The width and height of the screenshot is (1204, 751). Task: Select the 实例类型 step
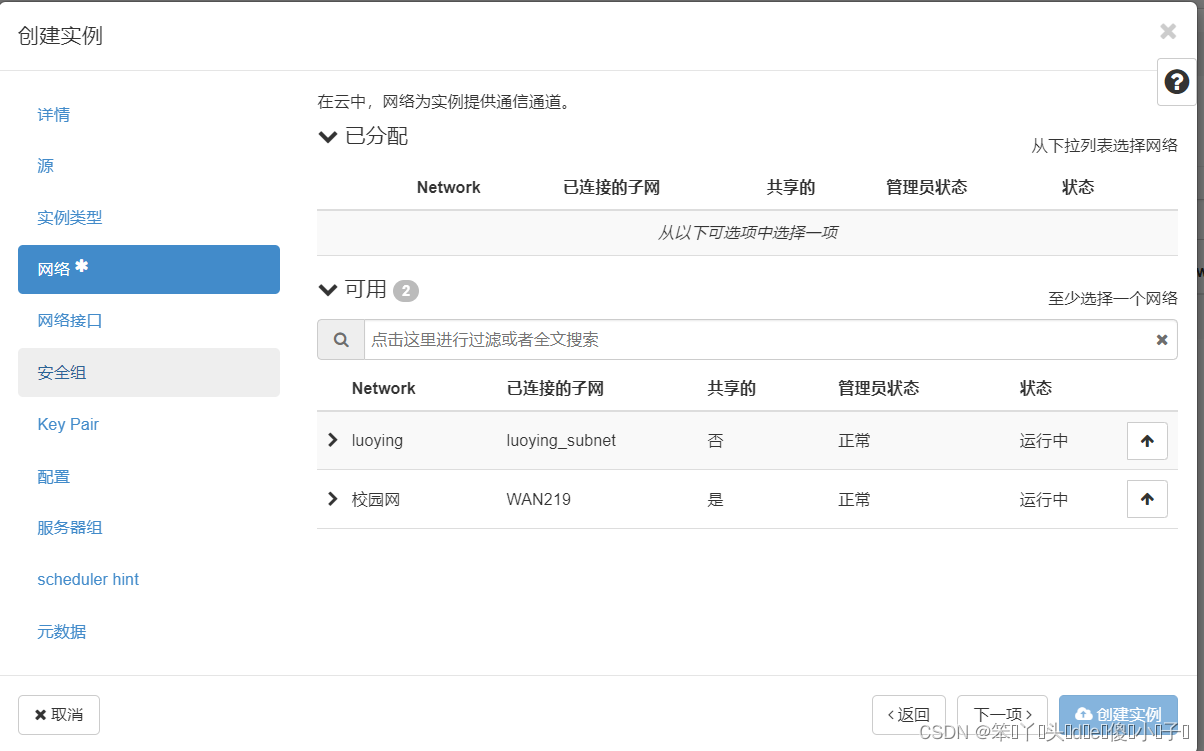point(69,217)
